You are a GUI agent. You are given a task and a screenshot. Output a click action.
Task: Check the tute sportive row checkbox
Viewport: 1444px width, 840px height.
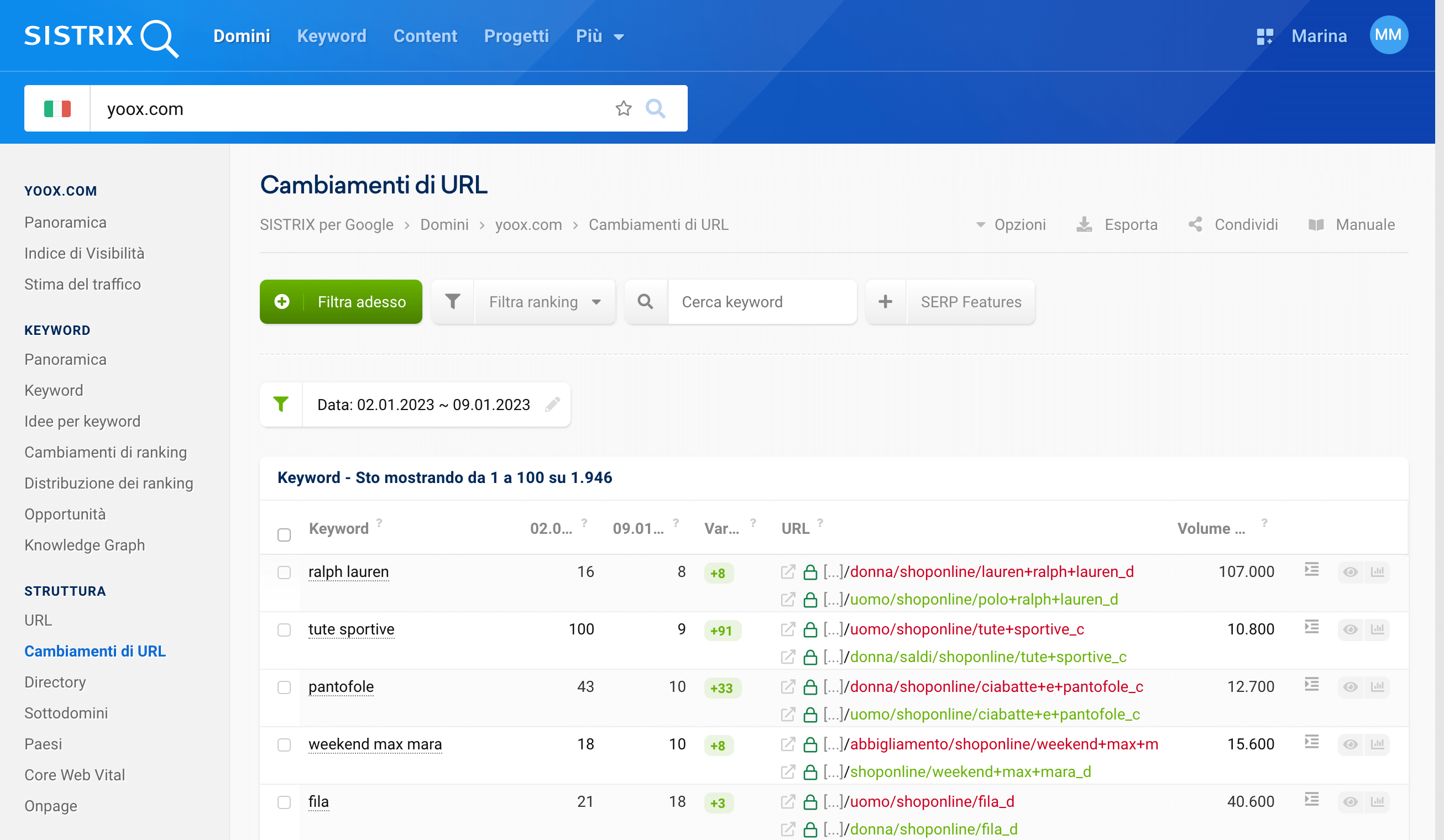point(284,629)
